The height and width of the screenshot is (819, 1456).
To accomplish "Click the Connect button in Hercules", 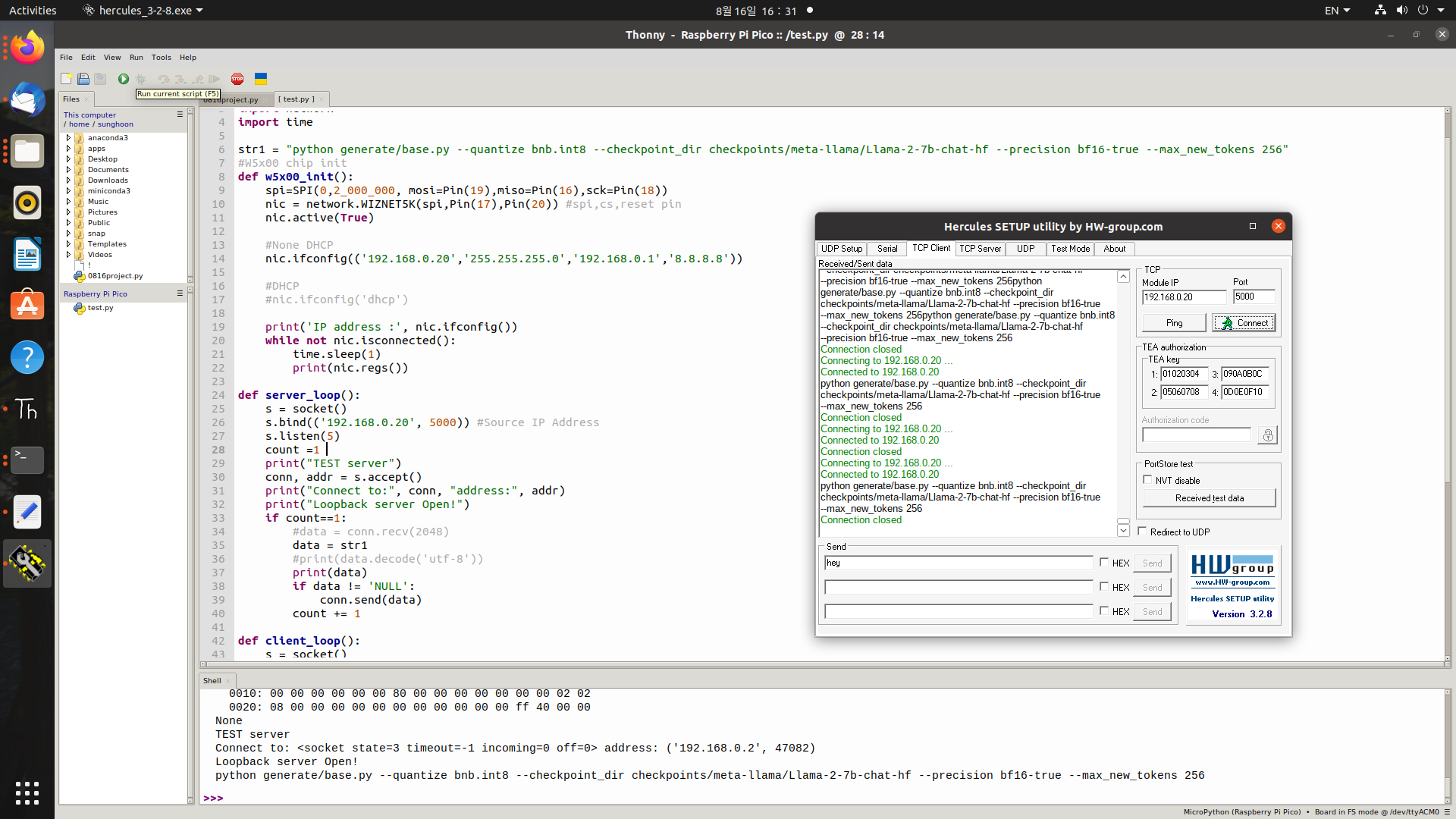I will pyautogui.click(x=1244, y=323).
